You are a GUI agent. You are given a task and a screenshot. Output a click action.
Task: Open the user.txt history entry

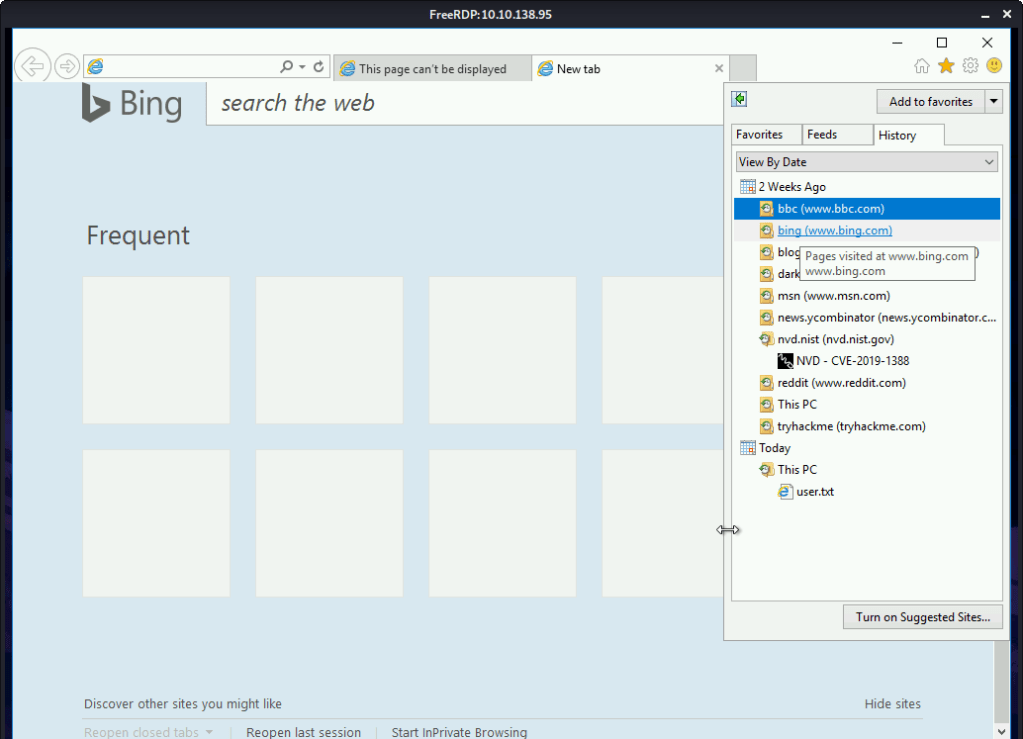click(x=815, y=492)
